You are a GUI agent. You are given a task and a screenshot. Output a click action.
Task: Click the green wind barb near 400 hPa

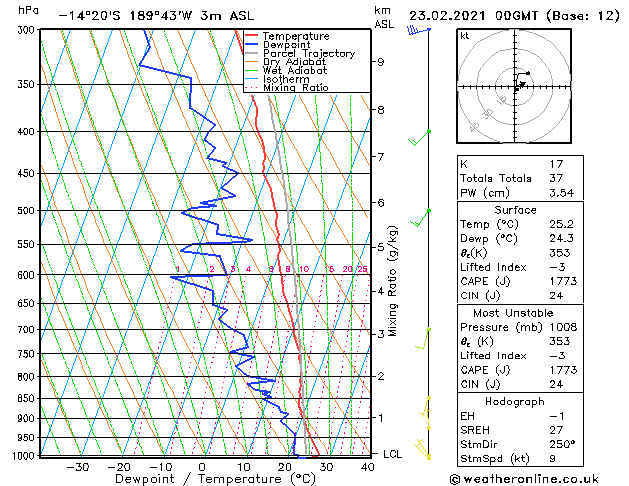pyautogui.click(x=419, y=138)
